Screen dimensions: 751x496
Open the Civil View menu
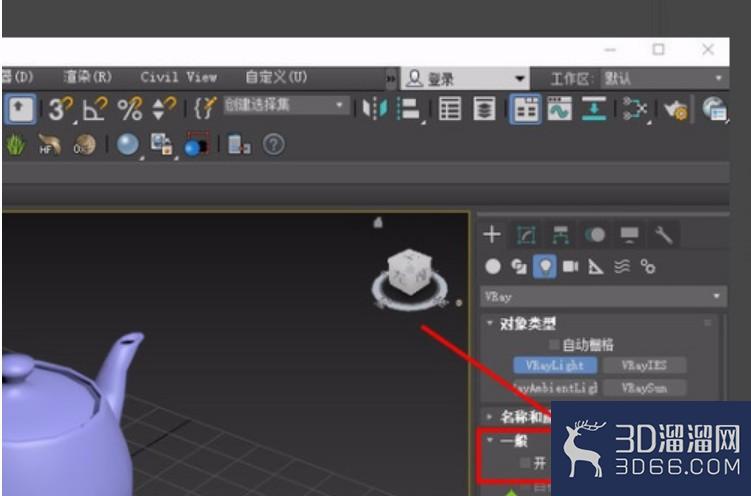(178, 77)
